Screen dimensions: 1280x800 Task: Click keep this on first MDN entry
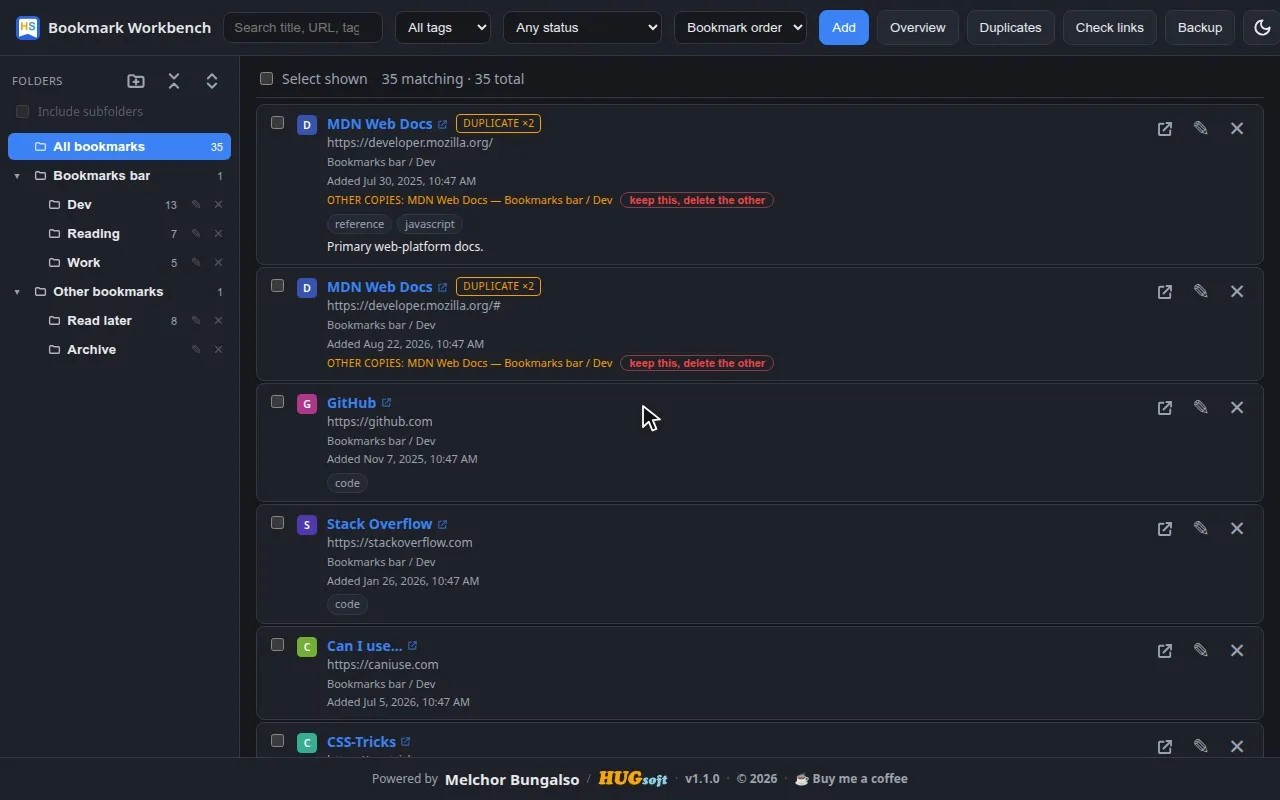(697, 200)
